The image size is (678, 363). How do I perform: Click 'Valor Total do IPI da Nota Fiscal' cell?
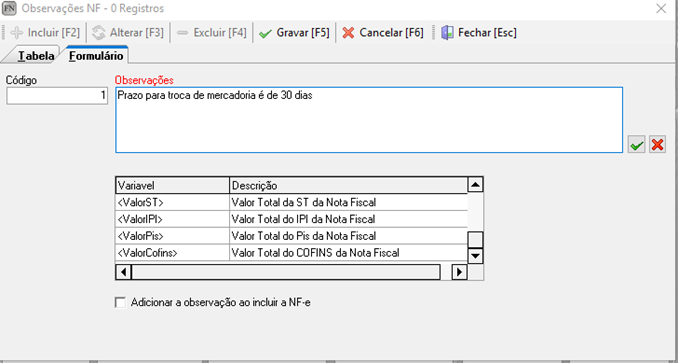coord(349,219)
